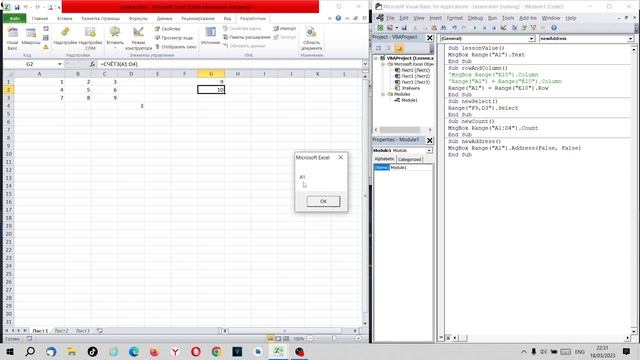The image size is (640, 360).
Task: Click Run Dialog (Отобразить окно) button
Action: coord(176,47)
